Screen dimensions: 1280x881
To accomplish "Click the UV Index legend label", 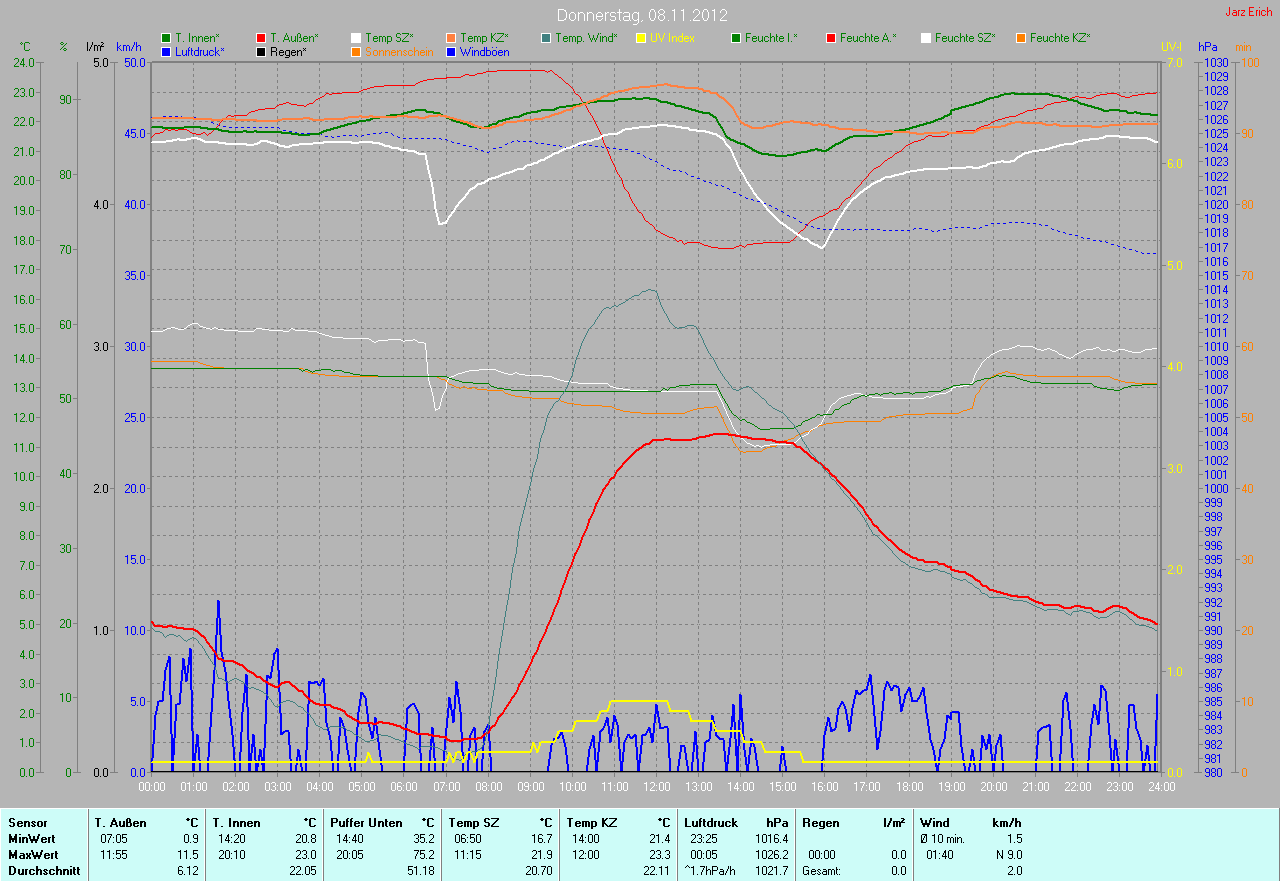I will (672, 38).
